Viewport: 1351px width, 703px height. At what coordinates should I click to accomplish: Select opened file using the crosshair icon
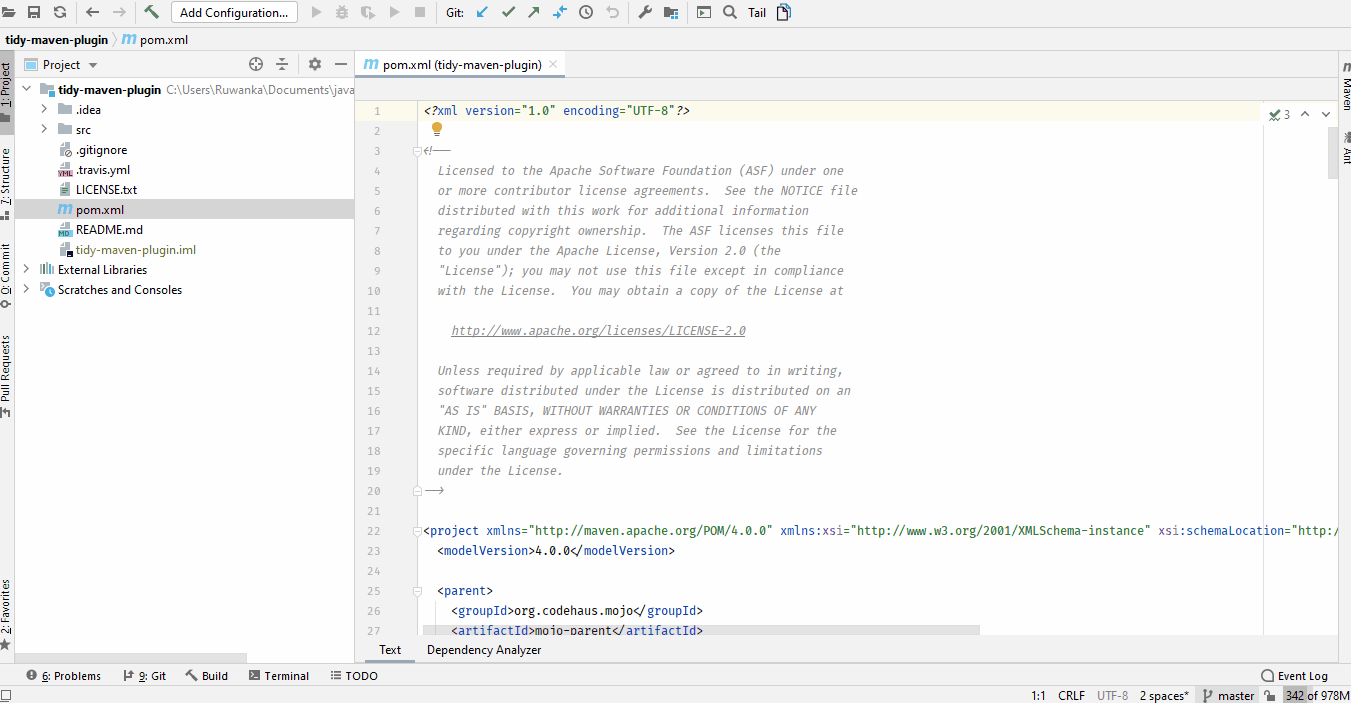(x=256, y=63)
